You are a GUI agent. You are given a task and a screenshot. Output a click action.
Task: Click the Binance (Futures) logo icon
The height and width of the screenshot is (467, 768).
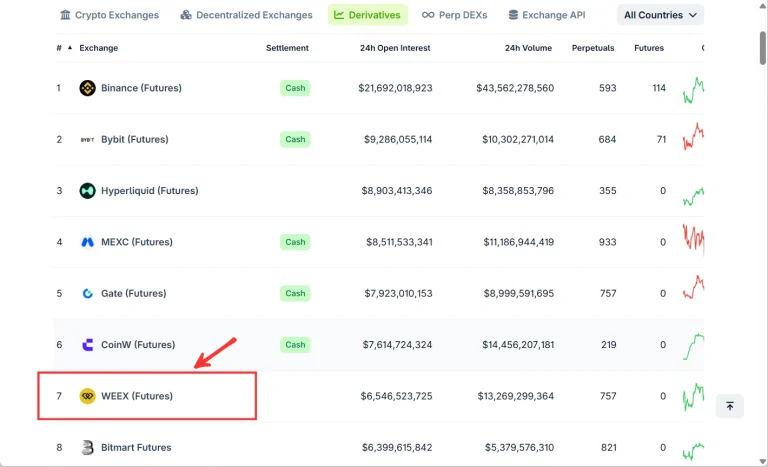[x=87, y=88]
